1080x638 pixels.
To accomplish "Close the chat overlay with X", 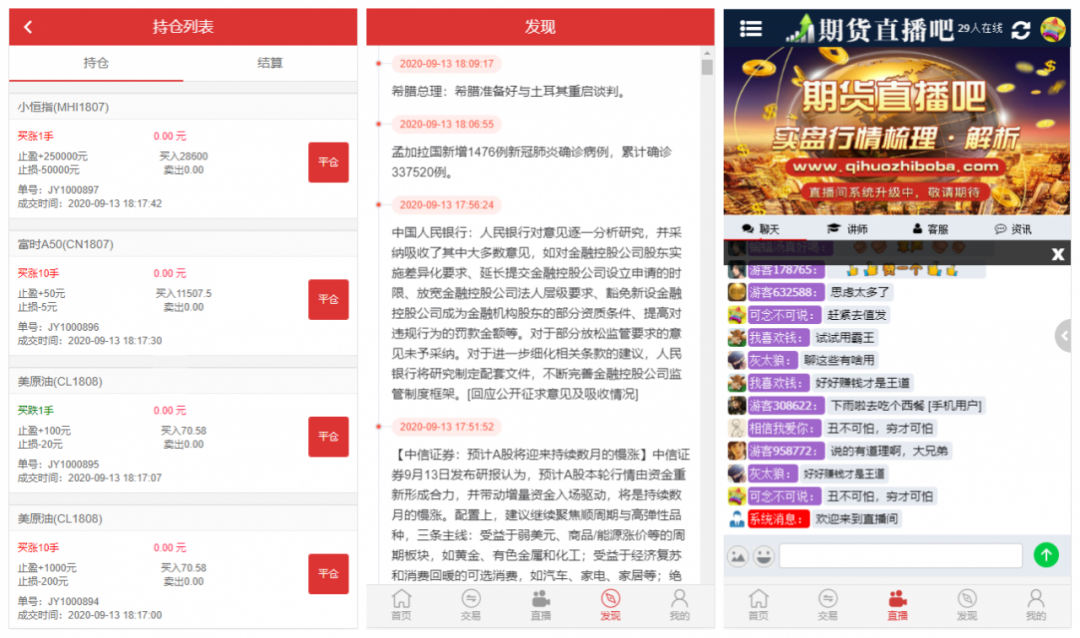I will tap(1057, 254).
